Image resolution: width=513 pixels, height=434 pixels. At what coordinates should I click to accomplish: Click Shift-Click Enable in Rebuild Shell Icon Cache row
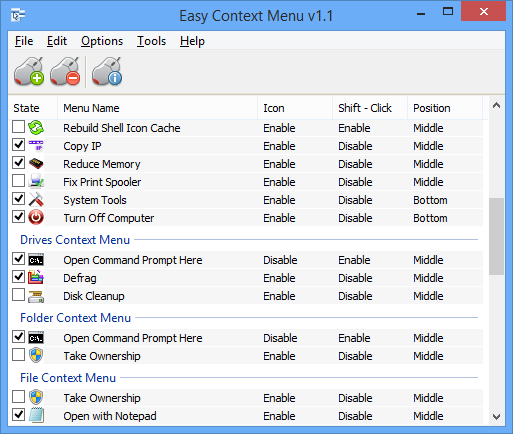[x=354, y=128]
